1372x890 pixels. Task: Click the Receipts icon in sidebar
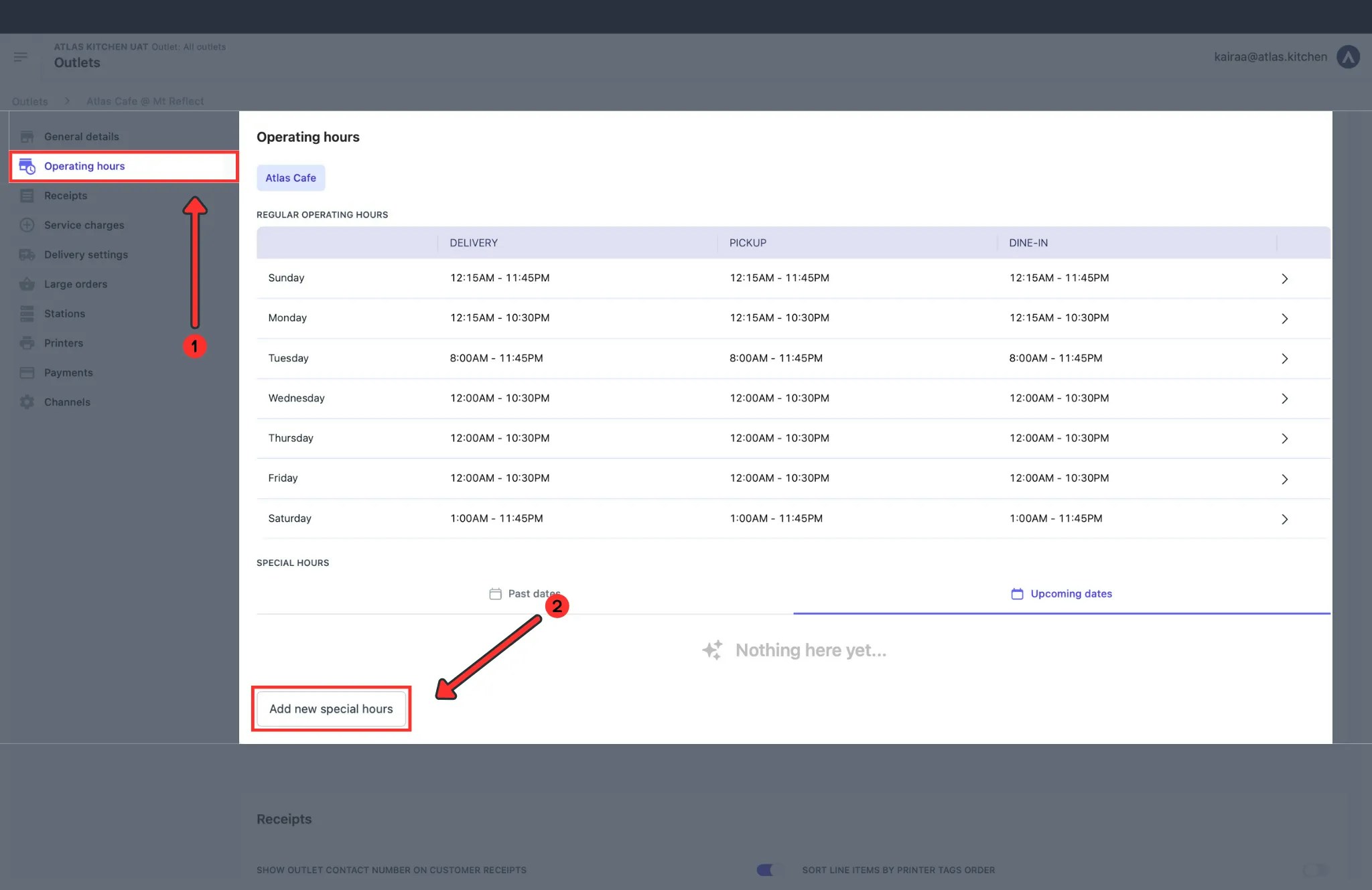click(x=27, y=196)
